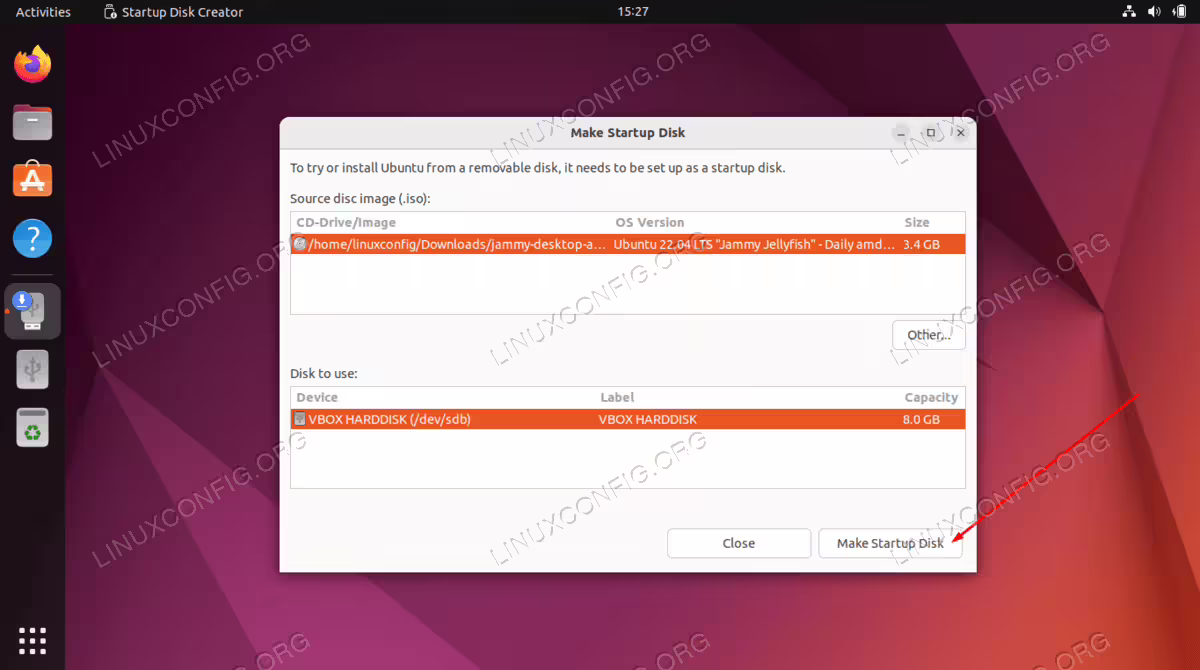Click the 3.4 GB size value
Viewport: 1200px width, 670px height.
921,244
